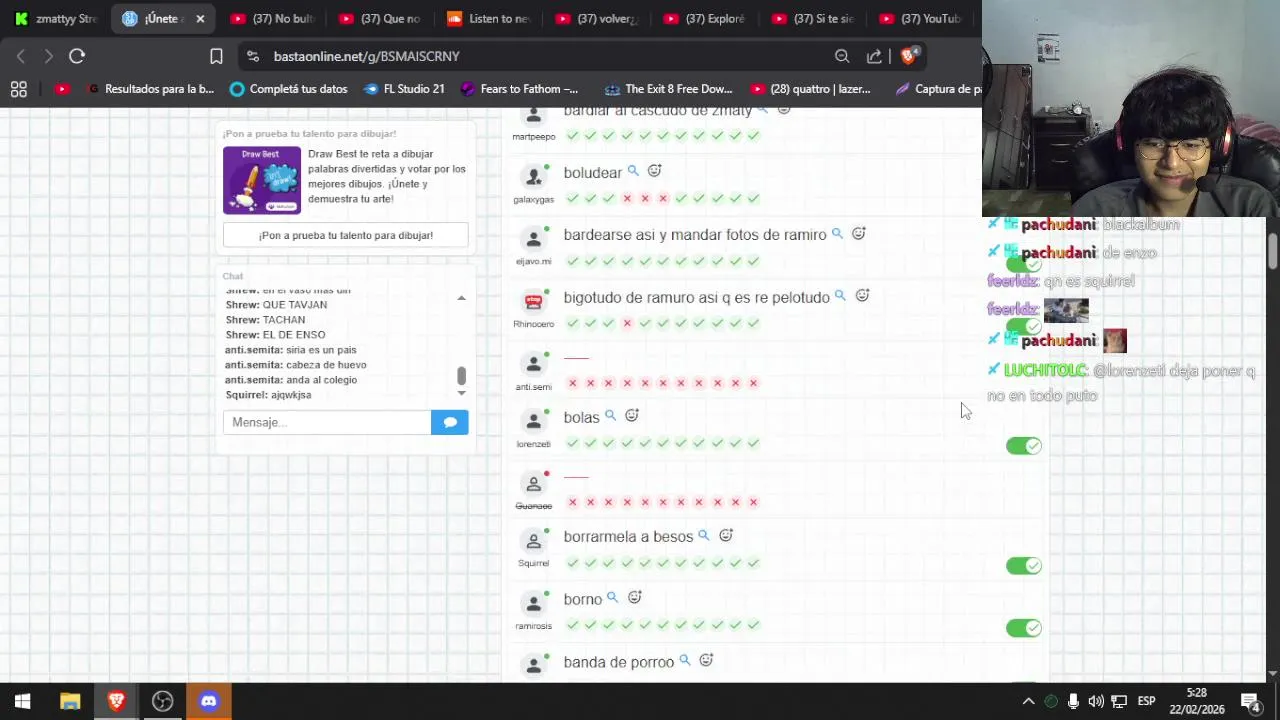Search the answer "boludear" with magnifier icon
1280x720 pixels.
(633, 171)
